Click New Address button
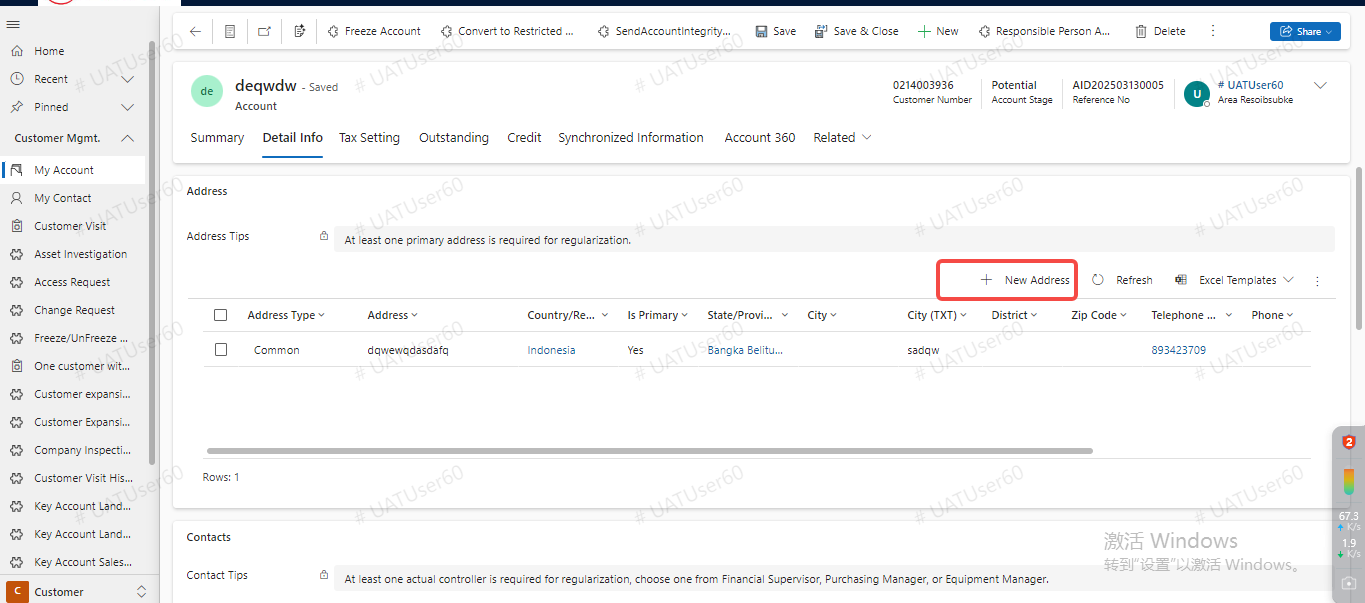The width and height of the screenshot is (1365, 603). coord(1025,280)
